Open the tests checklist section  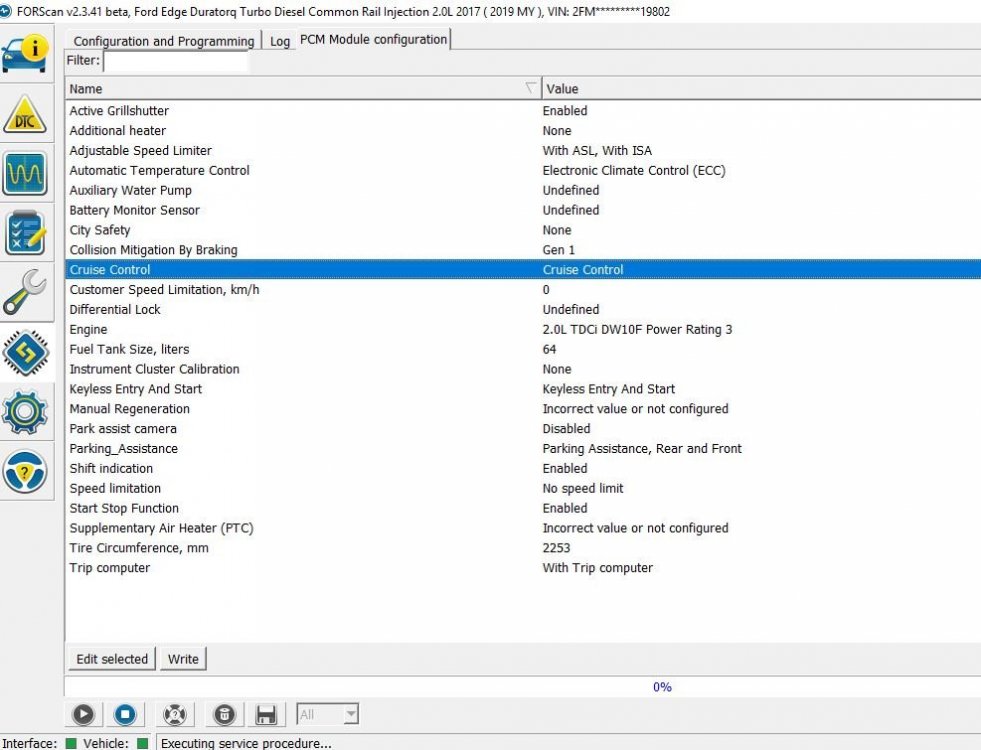click(25, 233)
